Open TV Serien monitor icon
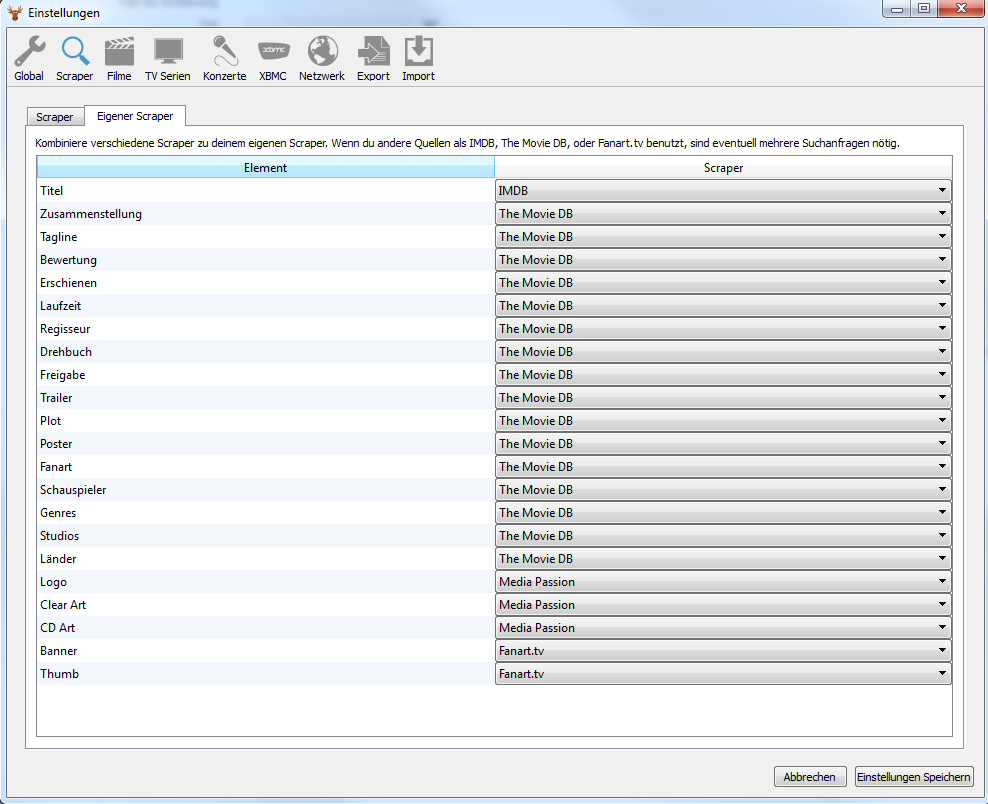 point(168,52)
